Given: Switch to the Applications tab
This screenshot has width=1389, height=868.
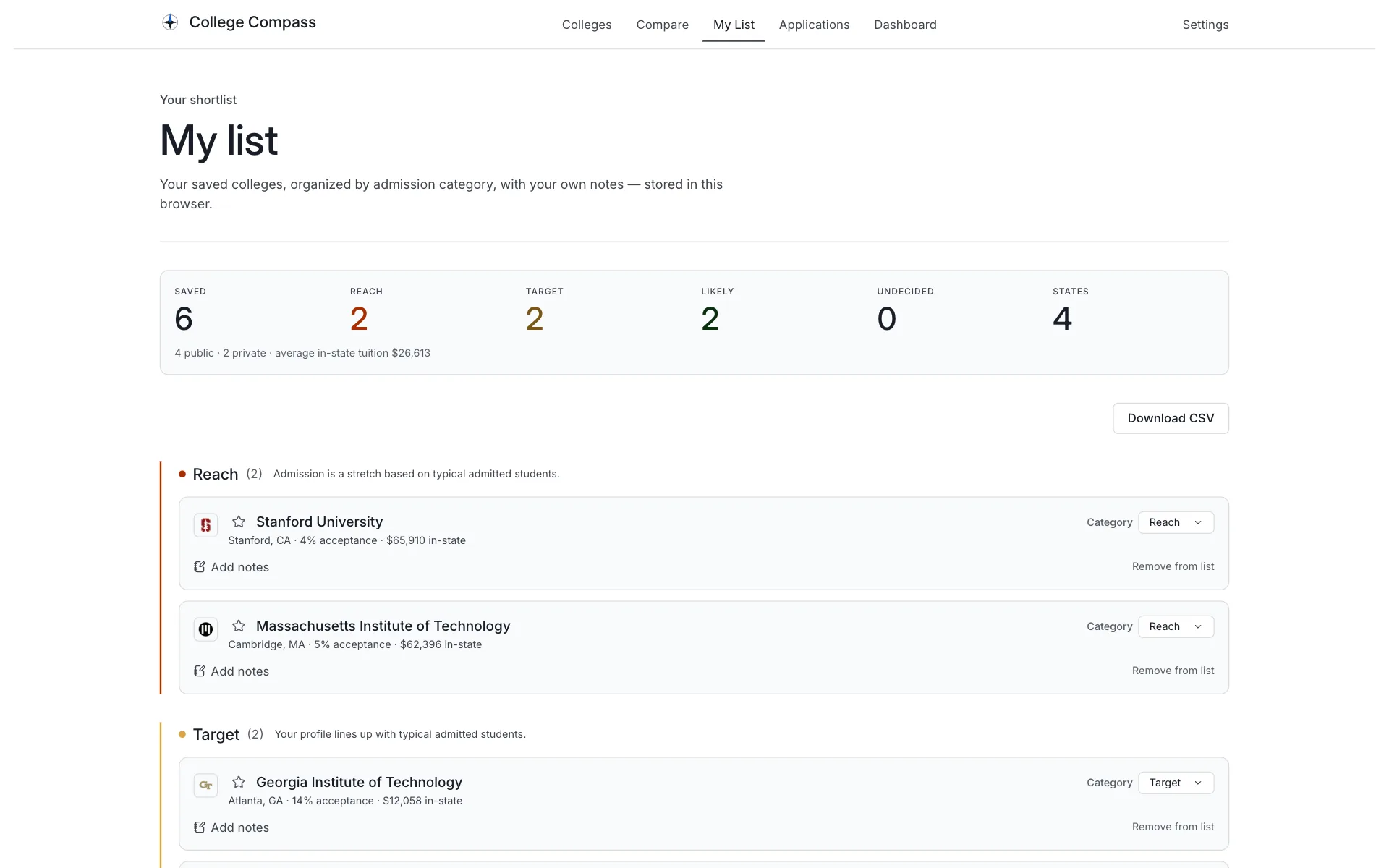Looking at the screenshot, I should pos(814,25).
